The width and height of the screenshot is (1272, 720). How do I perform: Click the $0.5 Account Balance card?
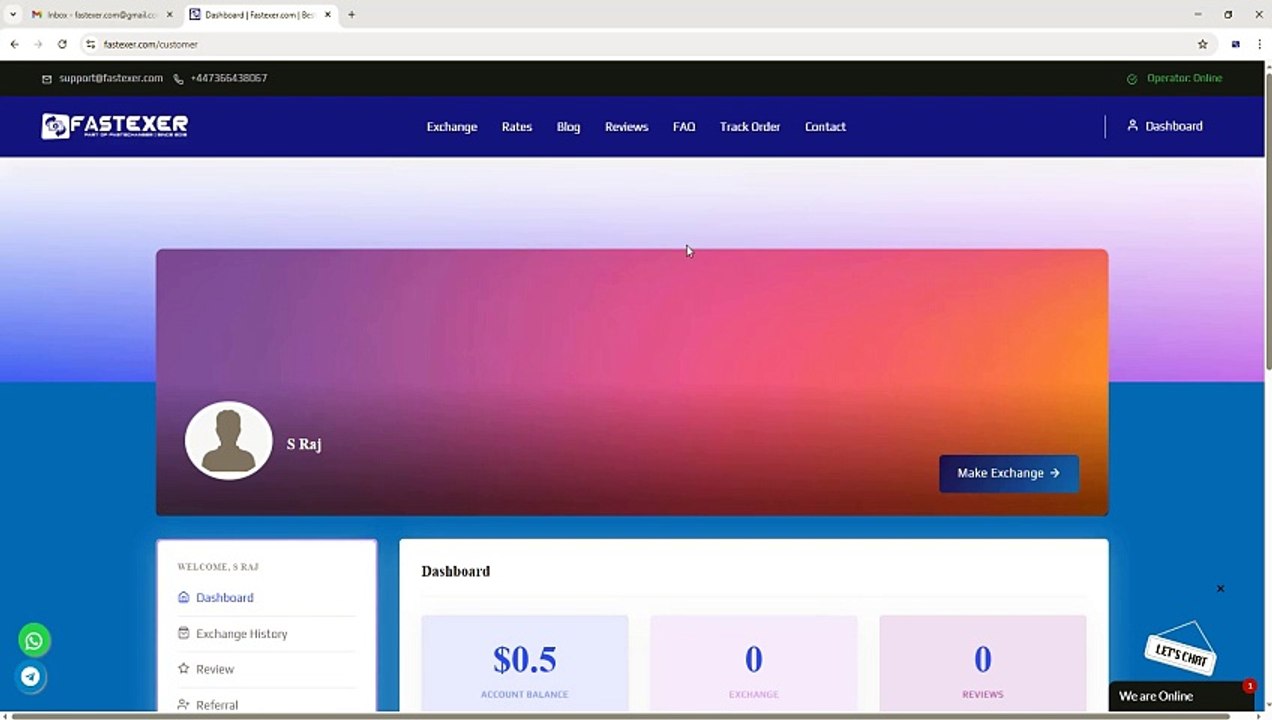coord(525,665)
